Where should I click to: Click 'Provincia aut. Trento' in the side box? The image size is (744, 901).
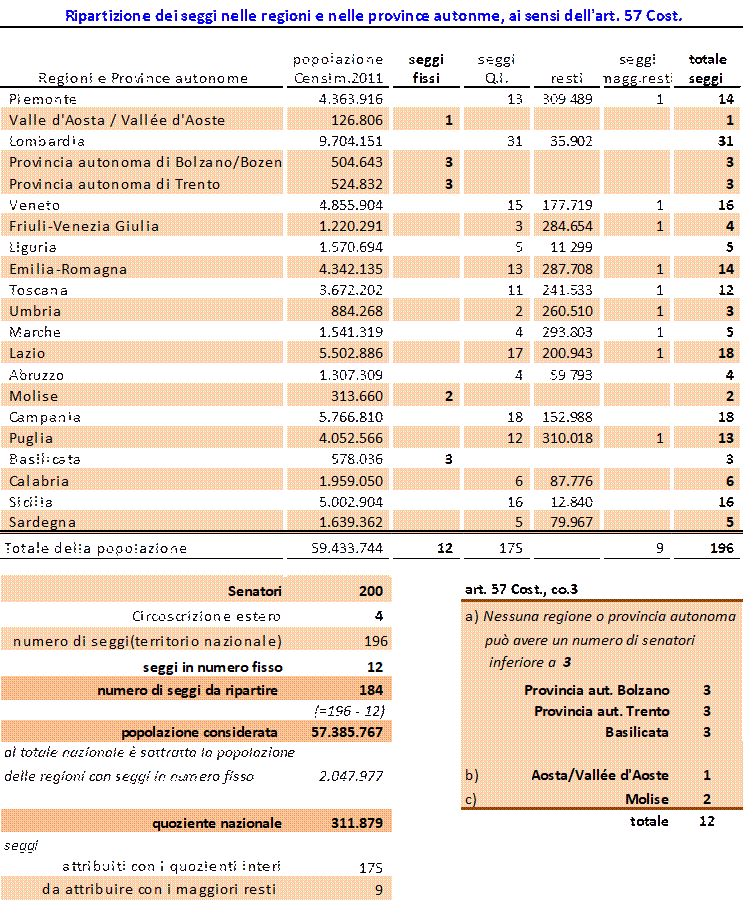point(602,711)
